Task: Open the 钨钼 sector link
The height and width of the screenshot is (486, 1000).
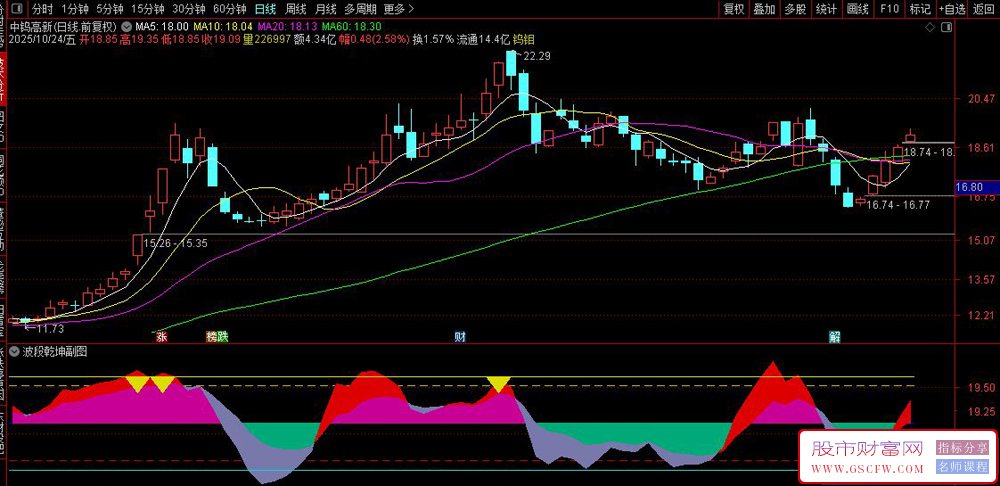Action: [523, 39]
